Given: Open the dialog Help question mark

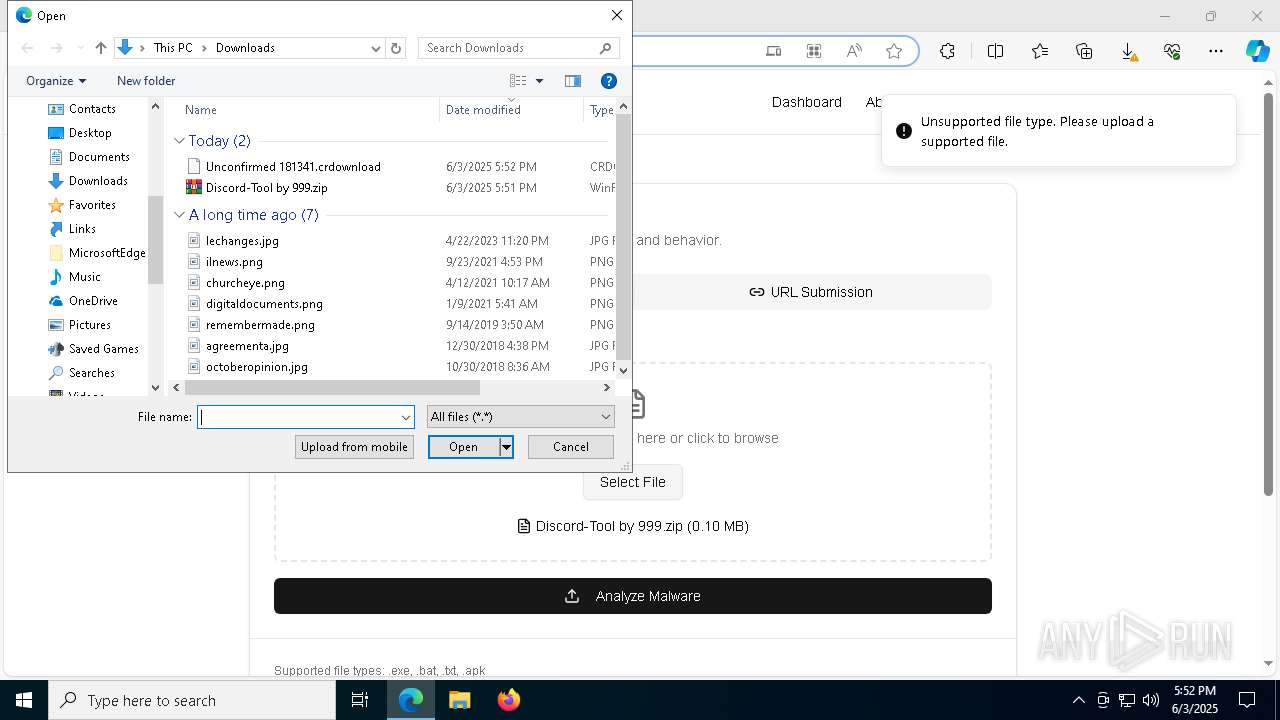Looking at the screenshot, I should coord(608,81).
